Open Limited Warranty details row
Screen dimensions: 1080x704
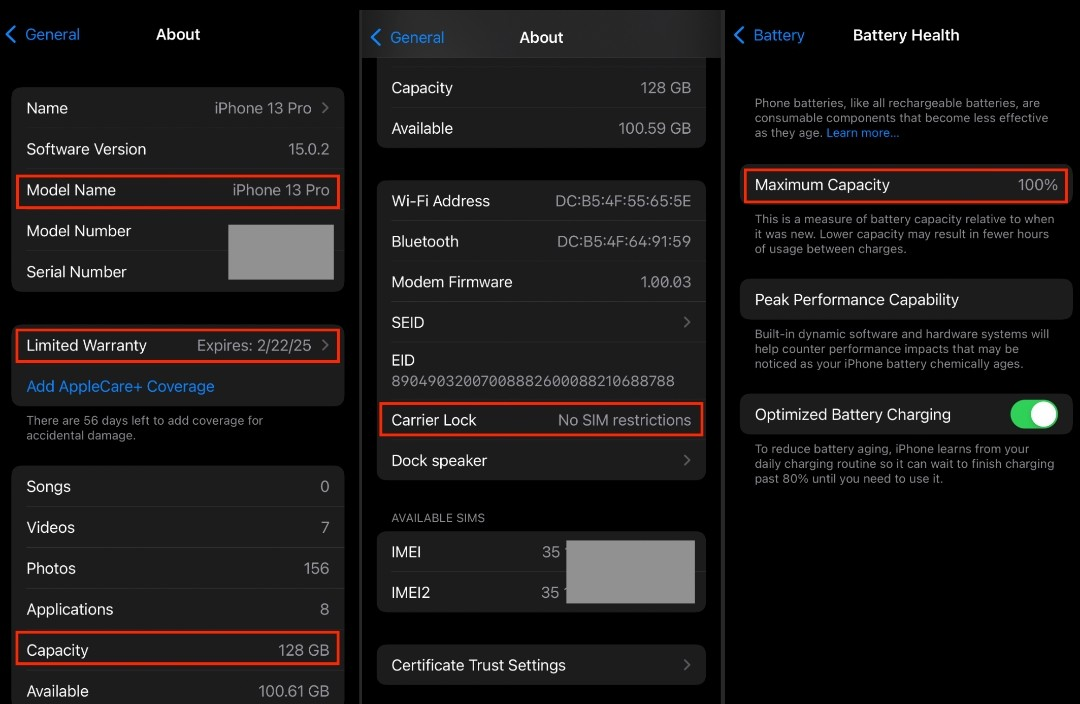point(178,345)
